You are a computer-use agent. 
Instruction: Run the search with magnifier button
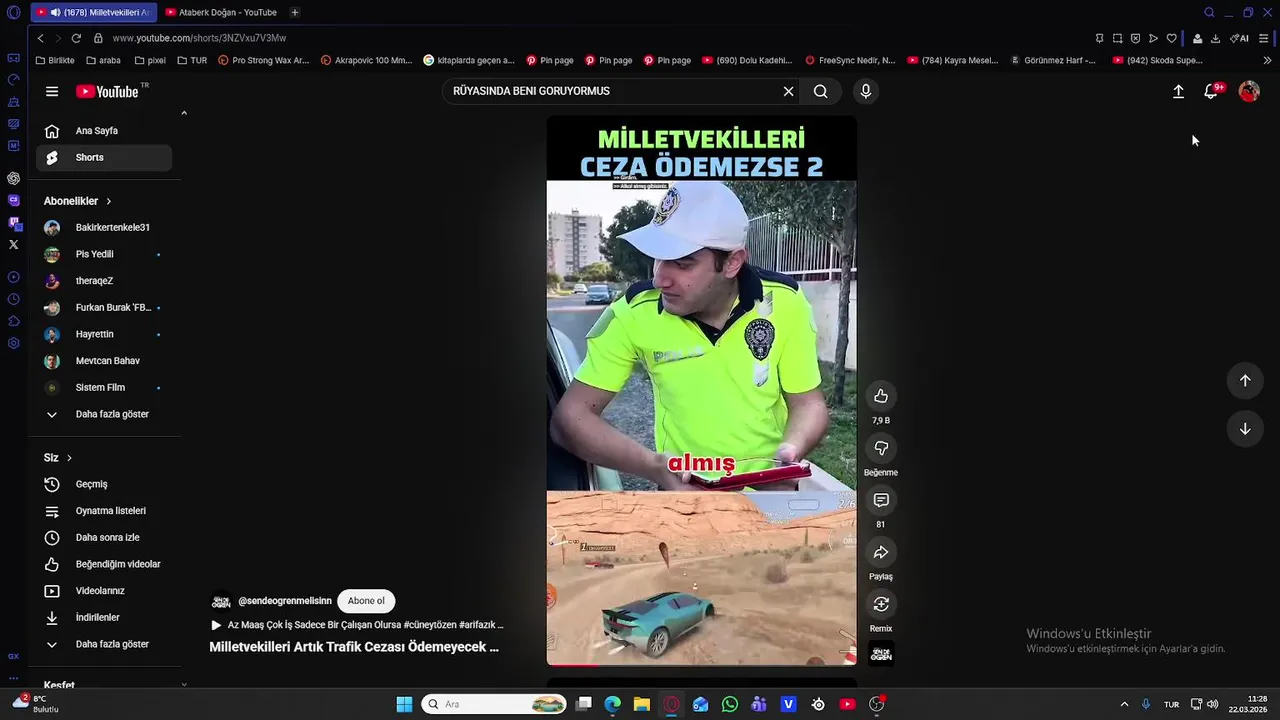point(821,91)
